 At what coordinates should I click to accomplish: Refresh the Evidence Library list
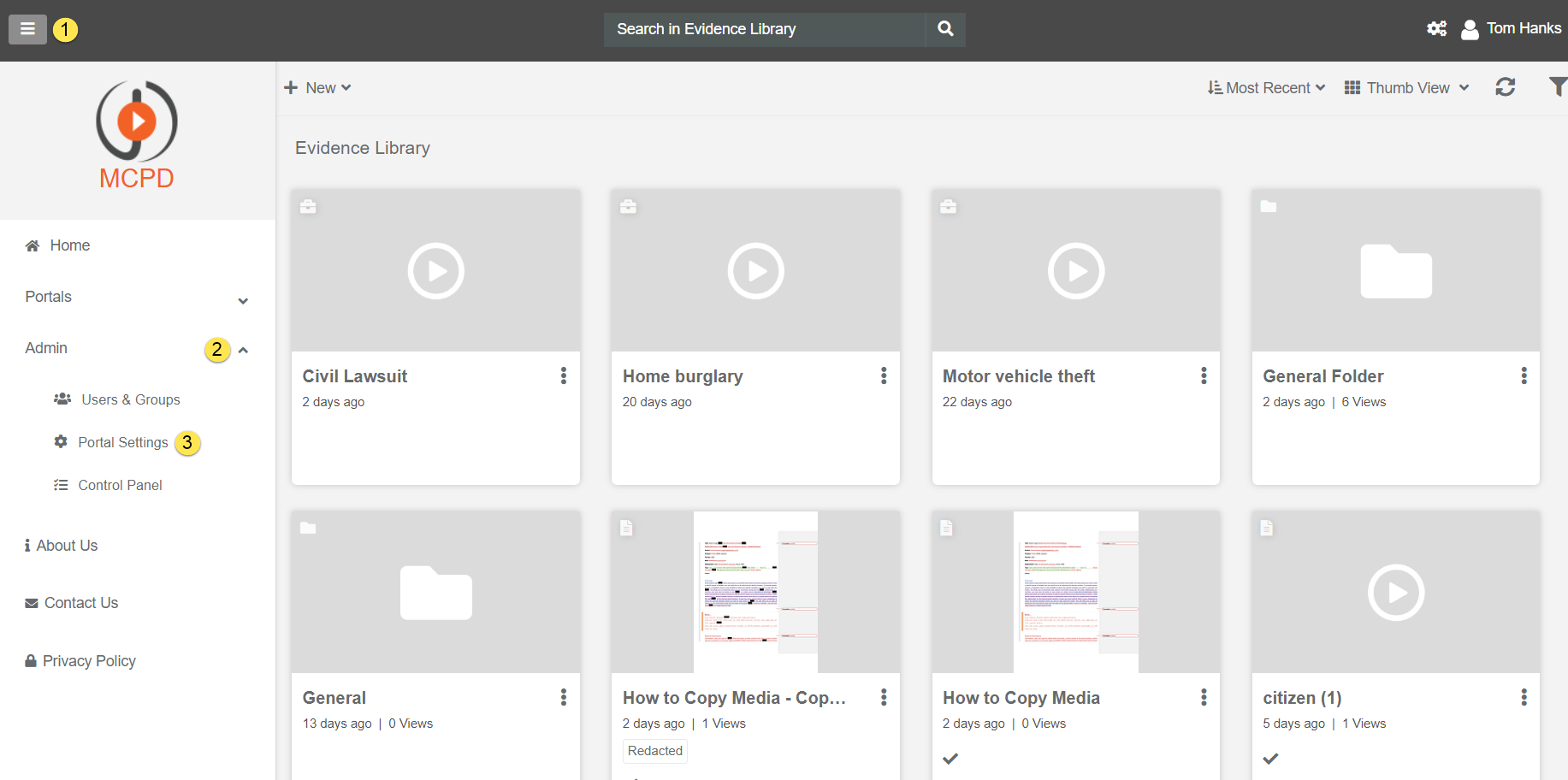click(x=1505, y=87)
